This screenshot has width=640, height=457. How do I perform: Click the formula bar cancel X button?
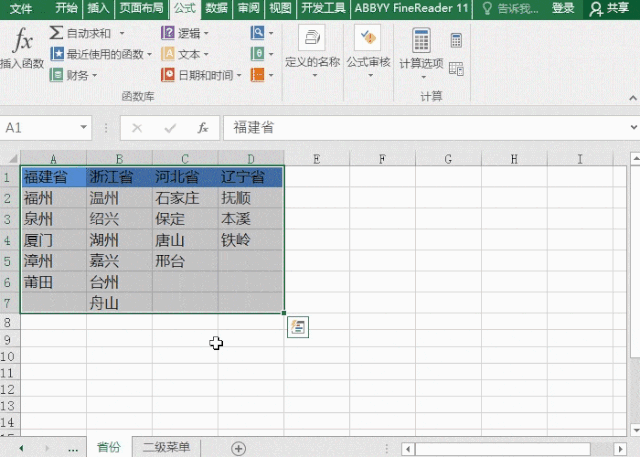[137, 128]
